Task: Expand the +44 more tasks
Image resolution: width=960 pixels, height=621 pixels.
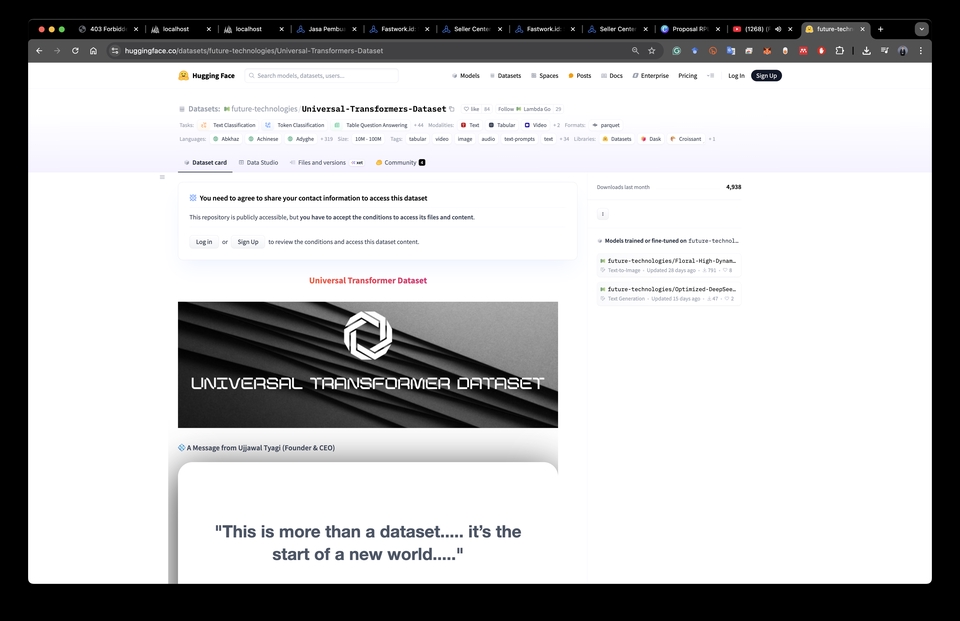Action: [419, 125]
